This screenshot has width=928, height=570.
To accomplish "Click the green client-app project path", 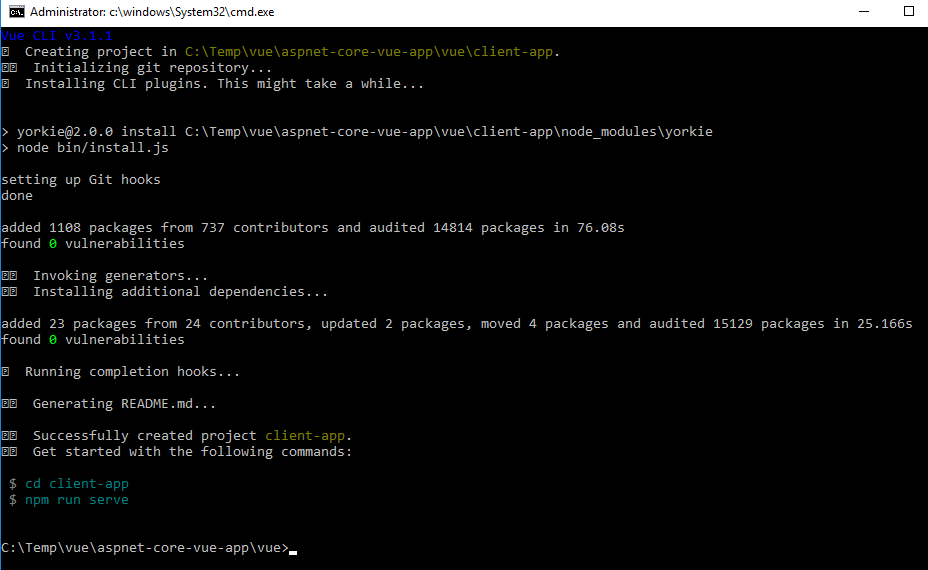I will coord(370,52).
